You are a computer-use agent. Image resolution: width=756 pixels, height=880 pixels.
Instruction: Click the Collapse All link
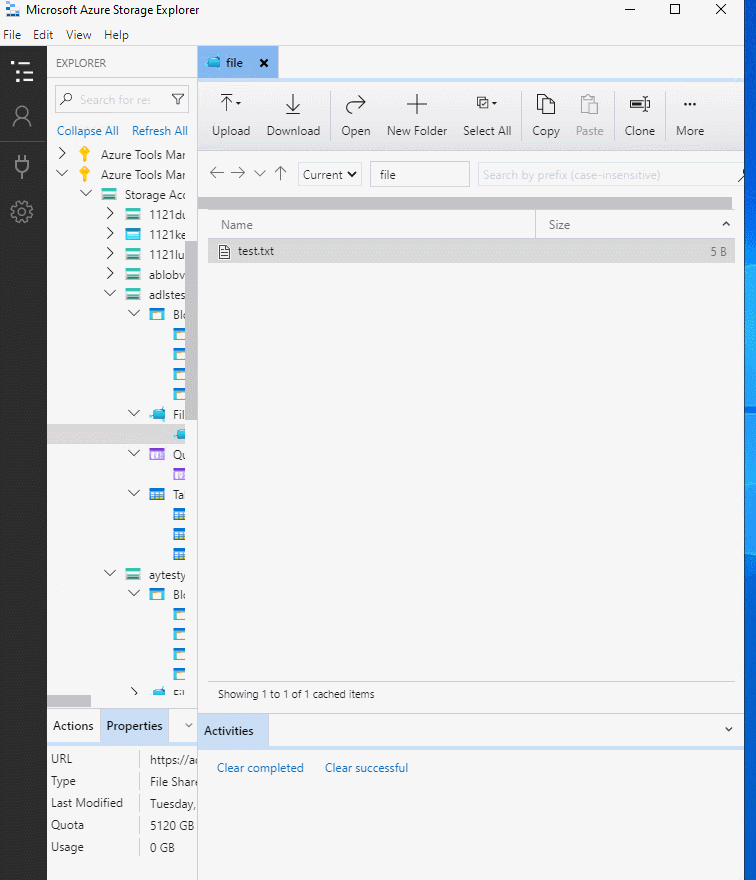pyautogui.click(x=88, y=131)
